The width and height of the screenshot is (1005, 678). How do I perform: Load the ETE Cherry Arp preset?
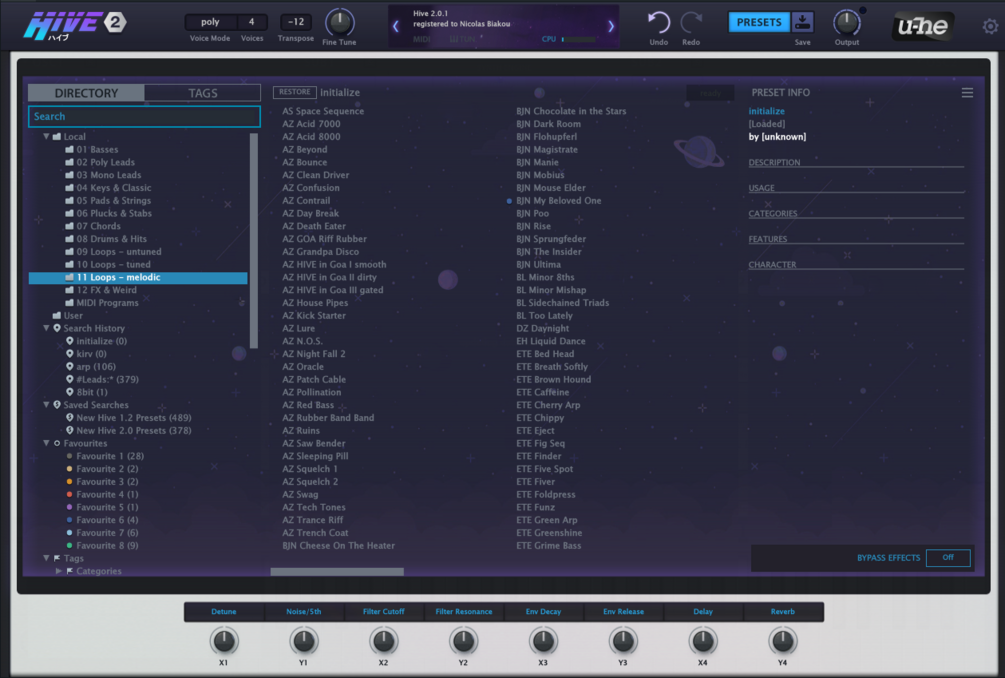click(548, 405)
